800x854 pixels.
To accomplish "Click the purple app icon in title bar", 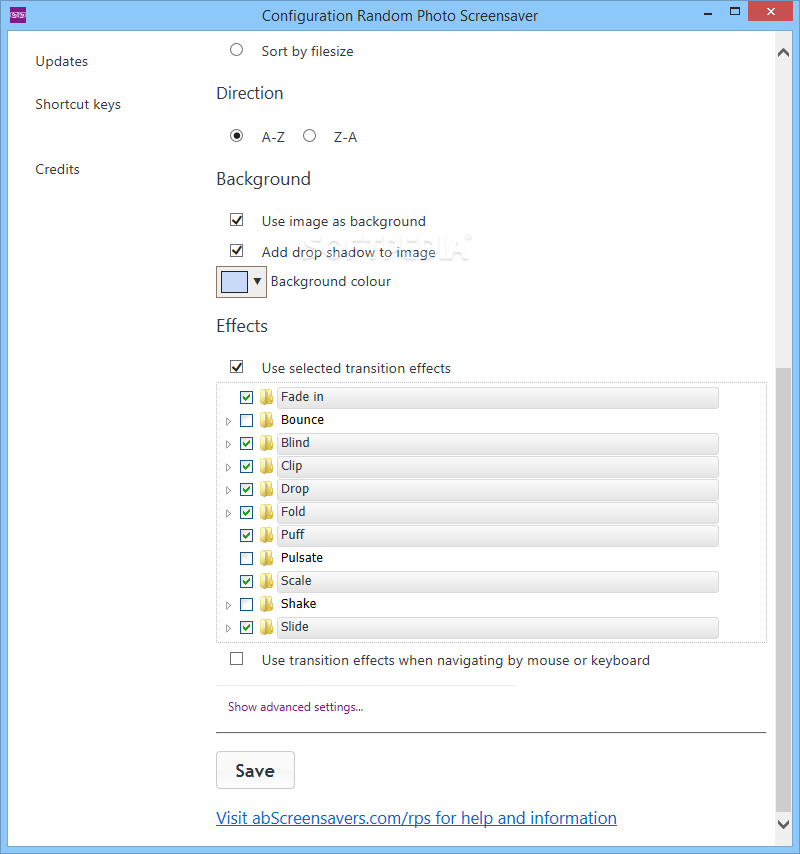I will [x=18, y=15].
